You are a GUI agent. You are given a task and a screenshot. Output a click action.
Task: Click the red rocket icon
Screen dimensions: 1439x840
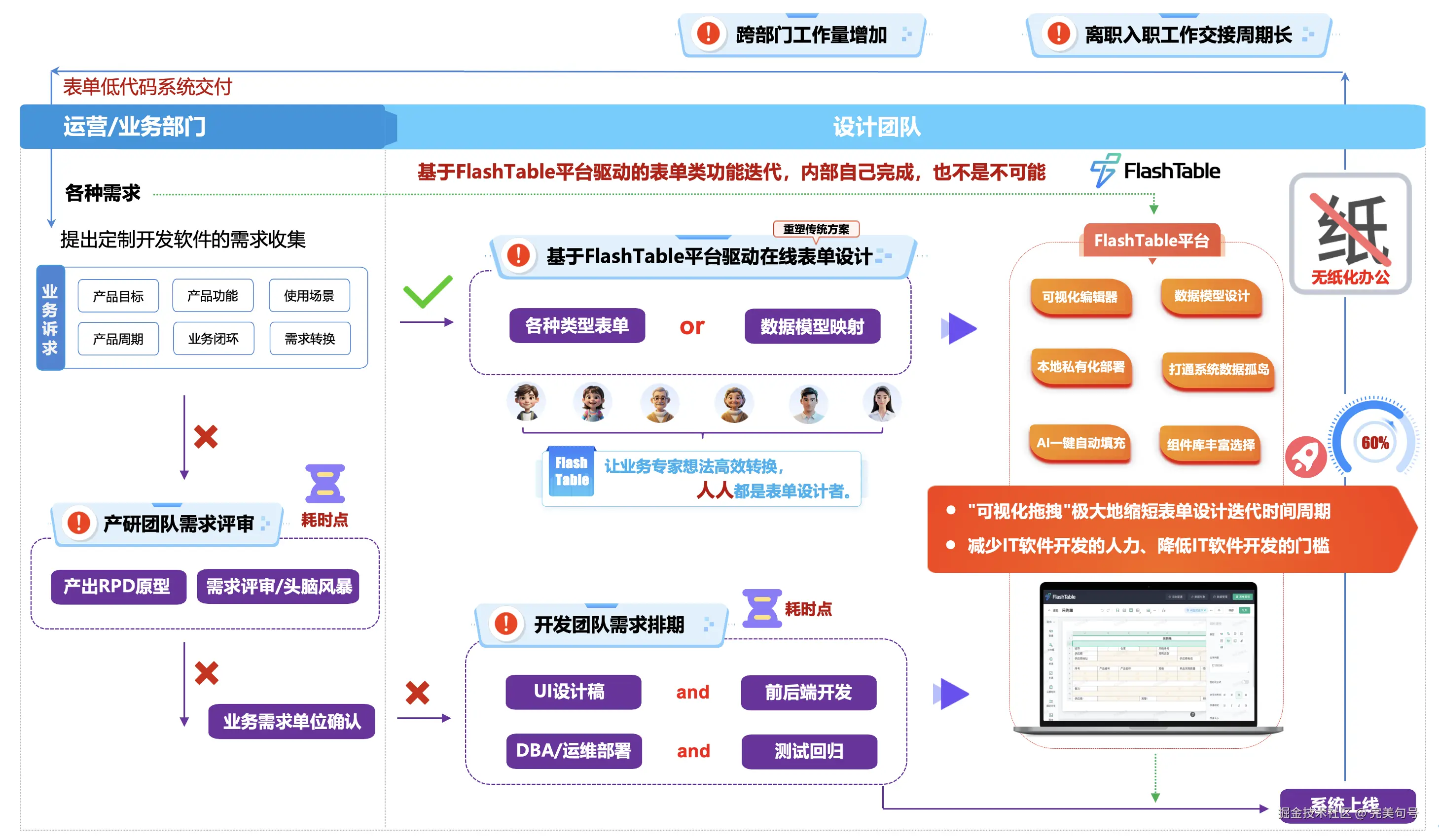[x=1305, y=456]
